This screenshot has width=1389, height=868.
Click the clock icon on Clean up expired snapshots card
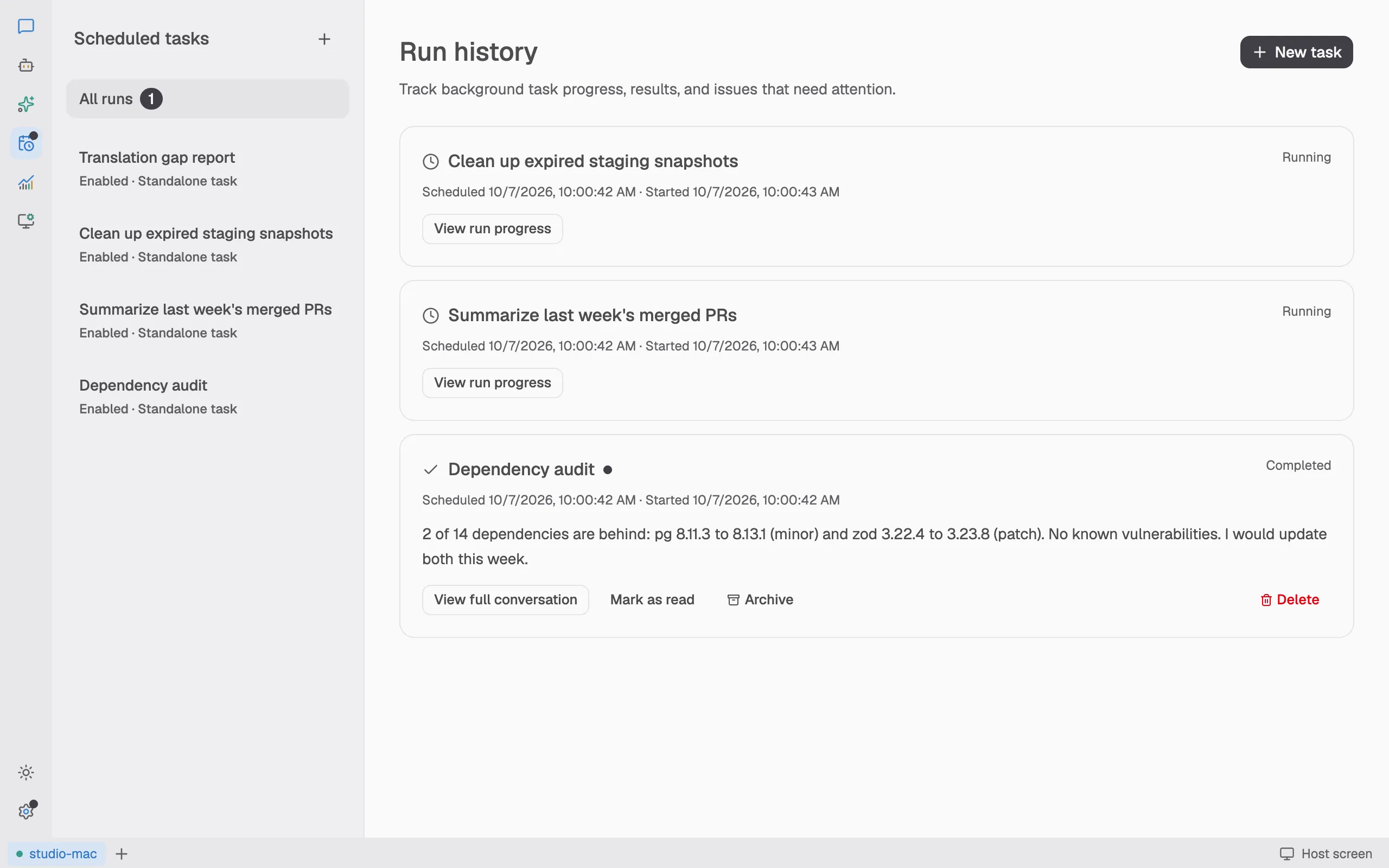click(430, 162)
